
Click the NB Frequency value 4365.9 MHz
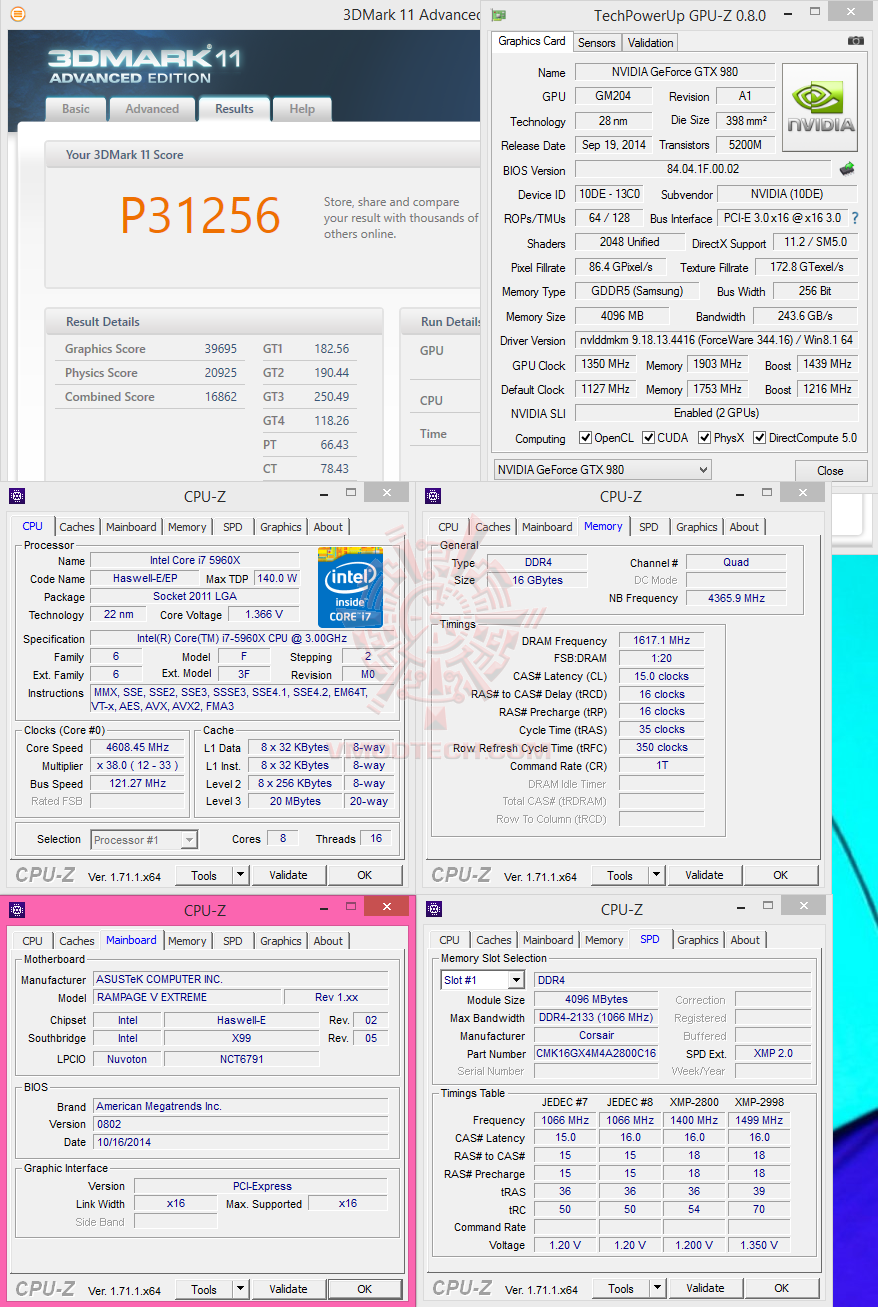point(736,598)
